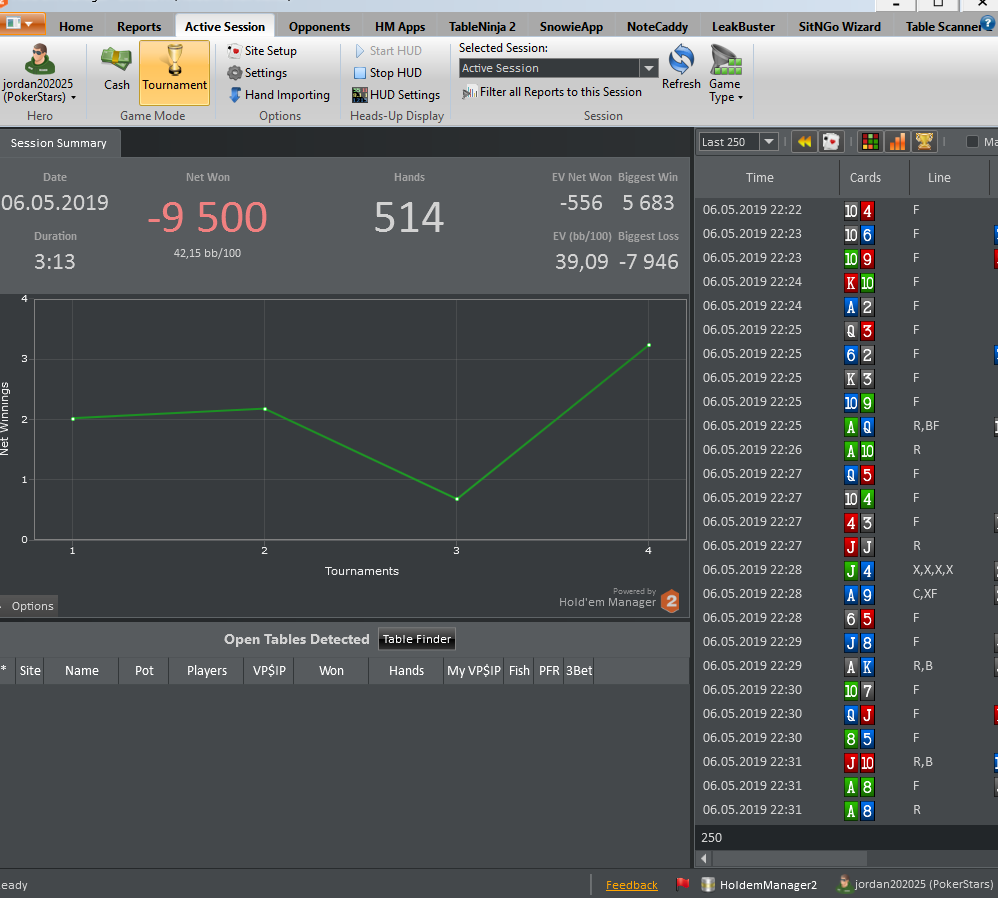
Task: Refresh the active session
Action: pyautogui.click(x=681, y=67)
